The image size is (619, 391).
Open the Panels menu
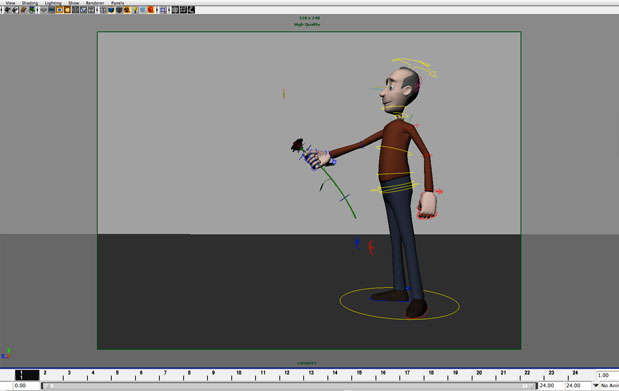click(x=118, y=3)
